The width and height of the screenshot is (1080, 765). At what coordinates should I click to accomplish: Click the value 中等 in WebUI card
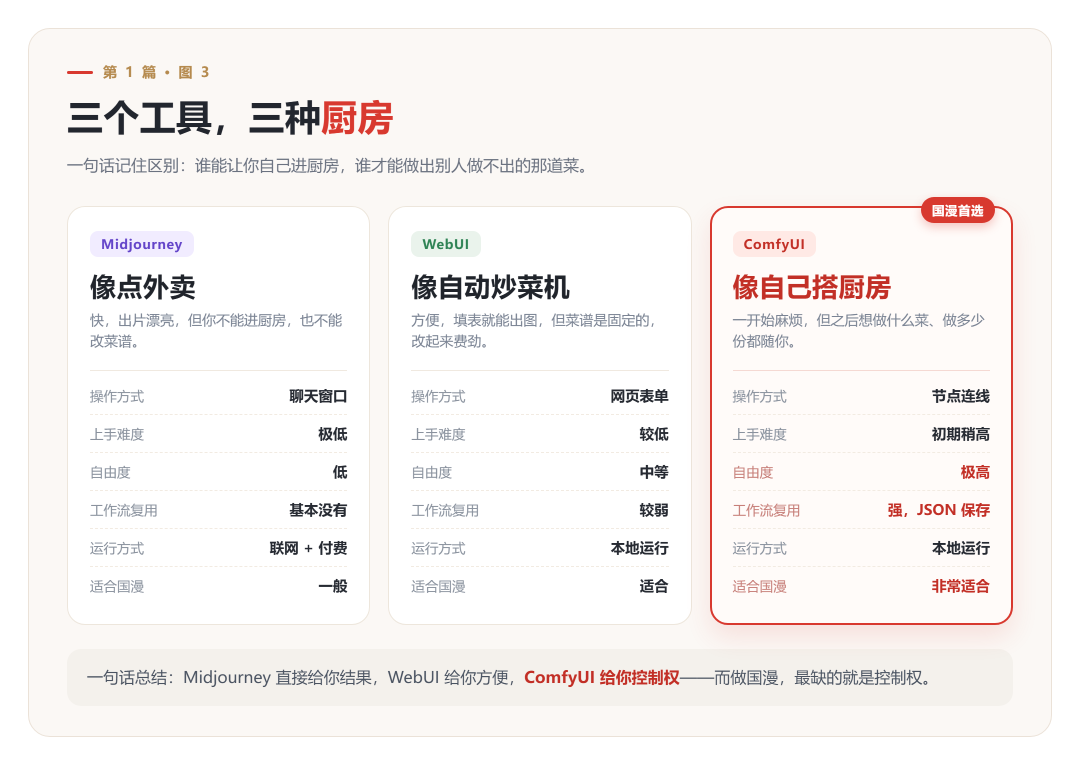tap(654, 472)
